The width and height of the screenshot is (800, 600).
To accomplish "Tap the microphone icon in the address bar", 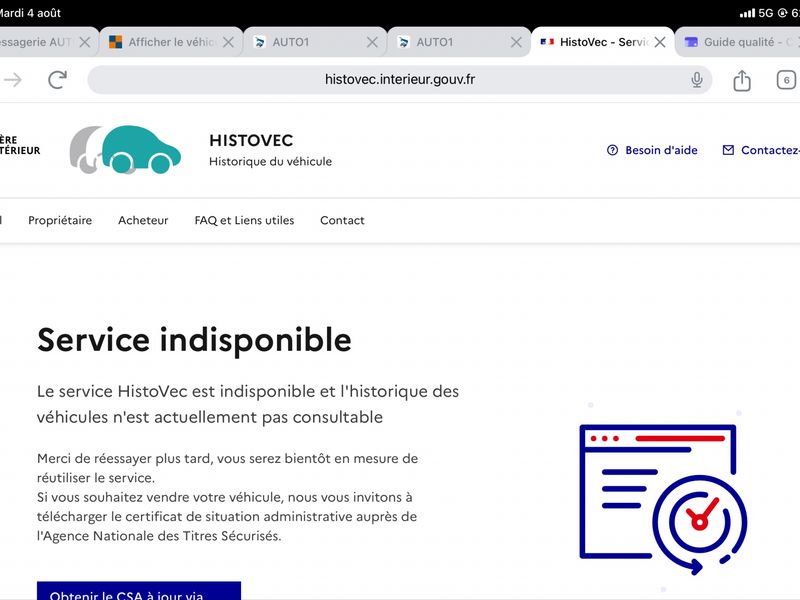I will pos(696,80).
